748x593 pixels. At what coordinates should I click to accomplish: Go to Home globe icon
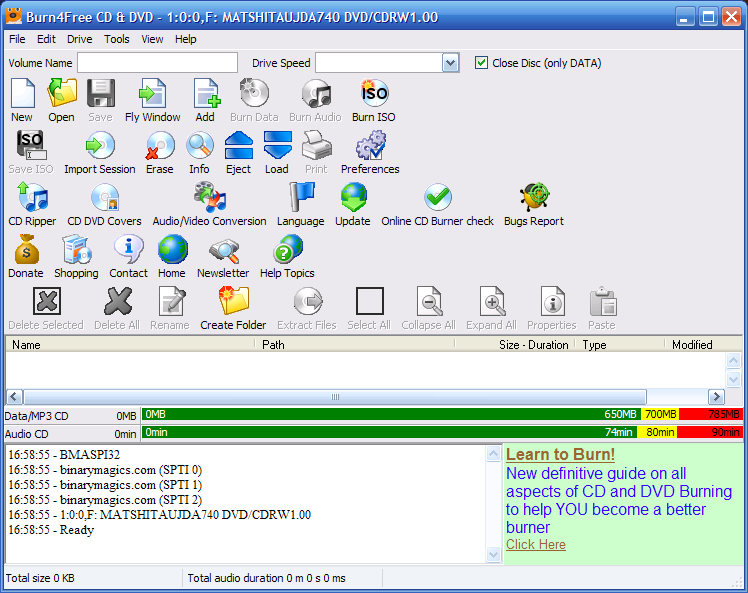[x=173, y=250]
